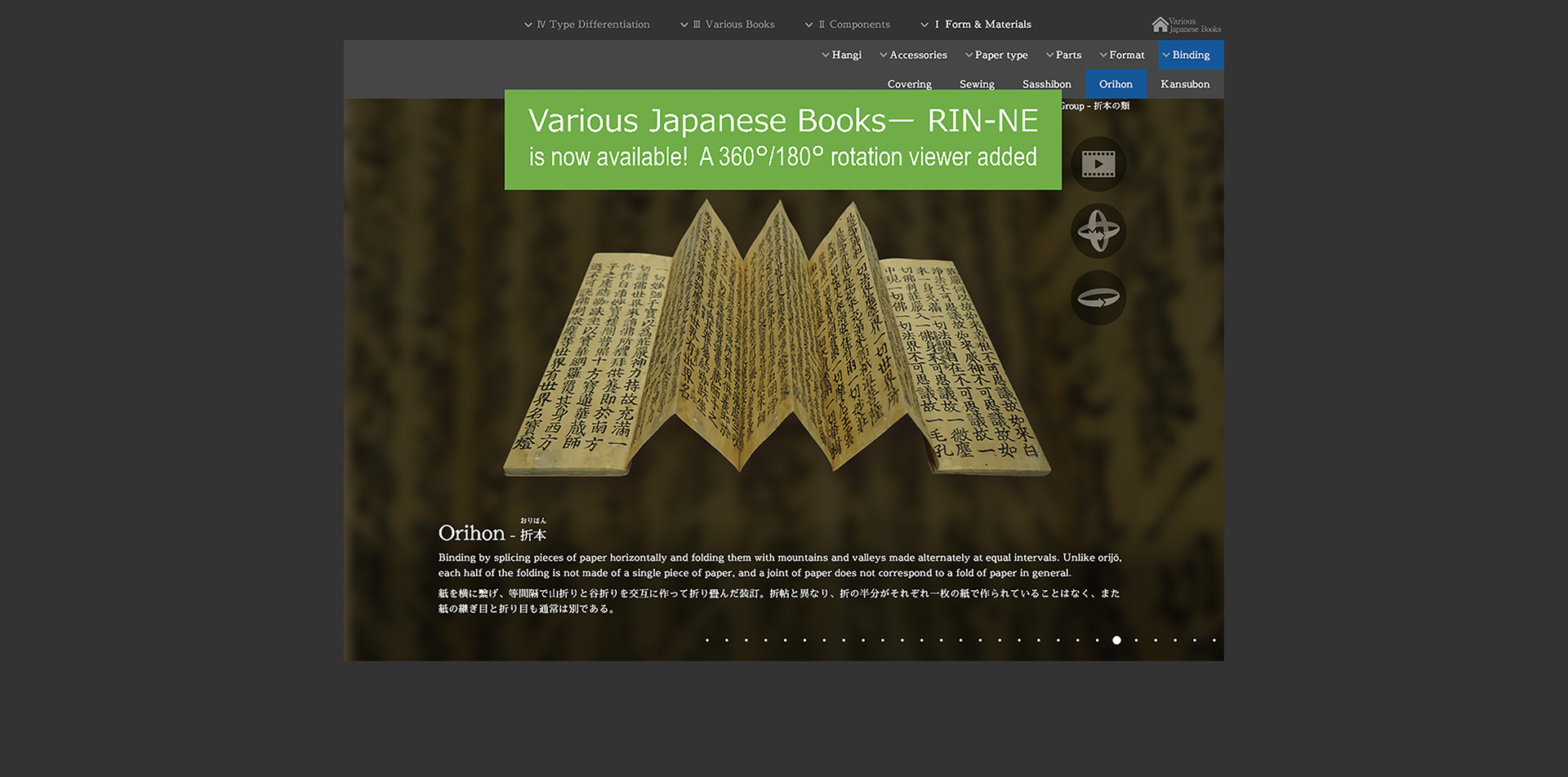Image resolution: width=1568 pixels, height=777 pixels.
Task: Open the 360° rotation viewer icon
Action: 1098,231
